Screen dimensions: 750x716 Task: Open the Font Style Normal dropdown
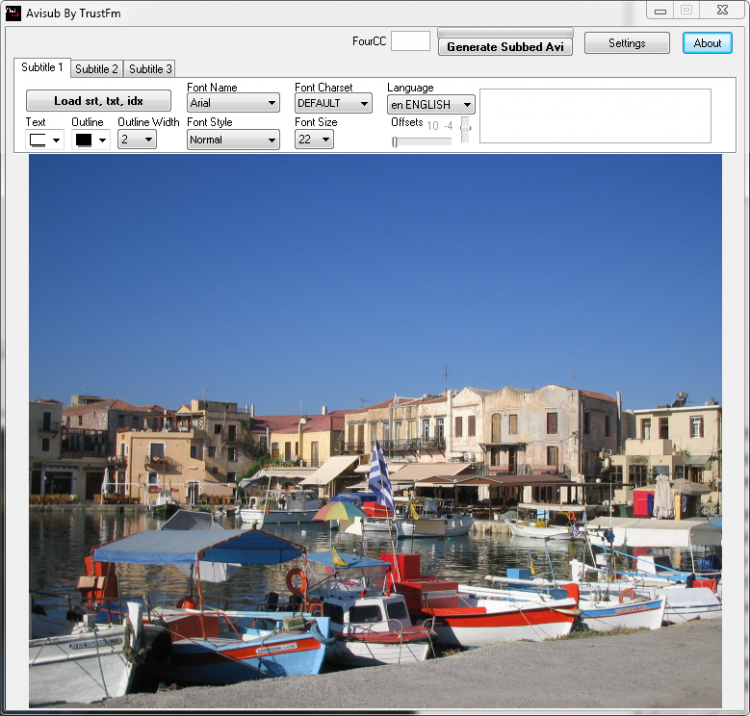click(233, 140)
